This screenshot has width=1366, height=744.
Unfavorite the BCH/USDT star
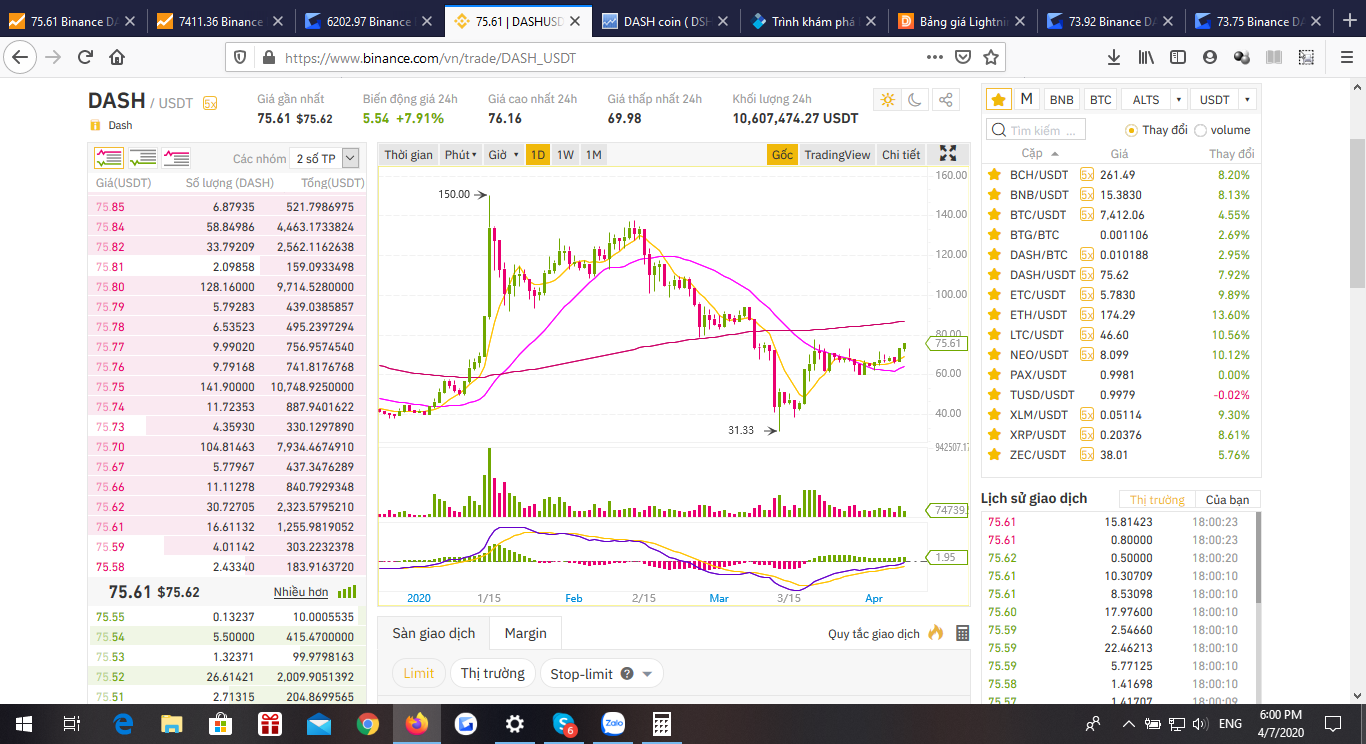point(994,175)
